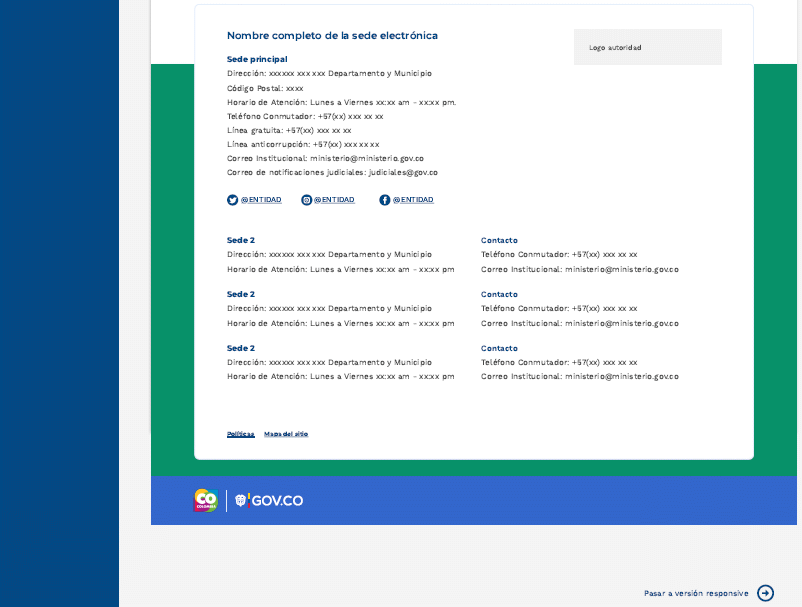Click the GOV.CO logo in footer
This screenshot has height=607, width=802.
[x=269, y=500]
